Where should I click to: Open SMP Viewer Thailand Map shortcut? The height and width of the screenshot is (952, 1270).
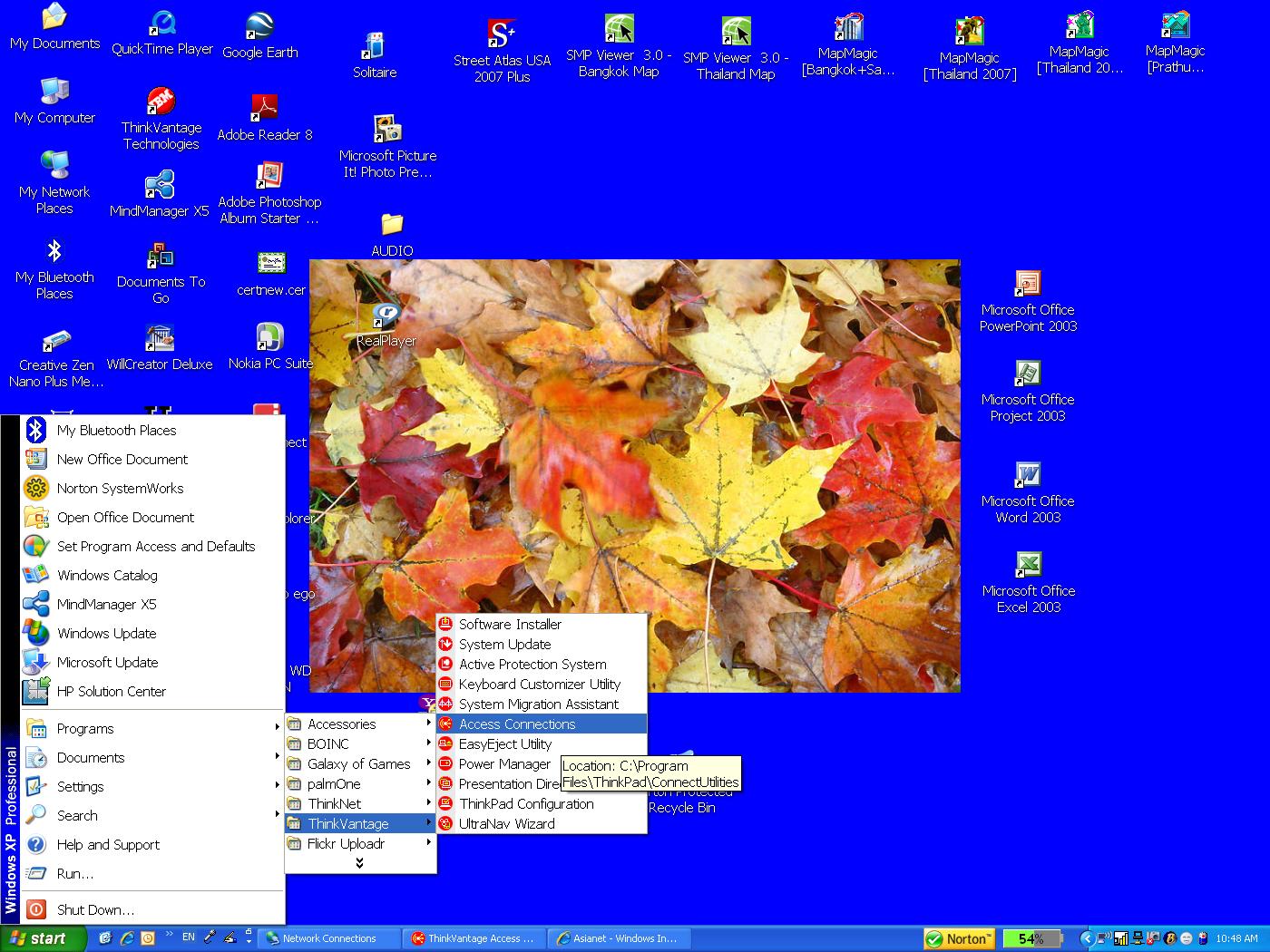click(736, 49)
